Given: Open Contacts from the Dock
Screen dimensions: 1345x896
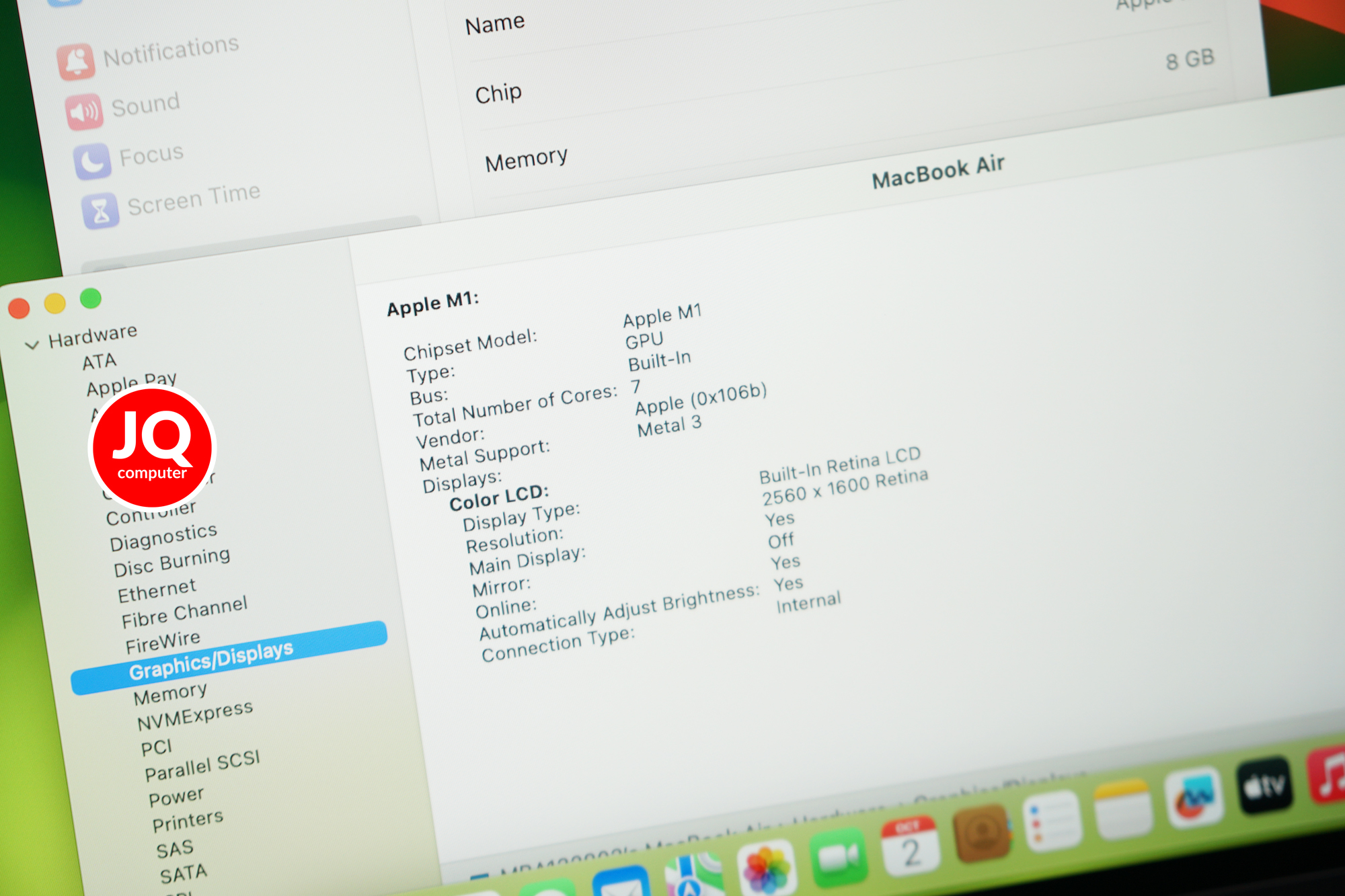Looking at the screenshot, I should (982, 833).
